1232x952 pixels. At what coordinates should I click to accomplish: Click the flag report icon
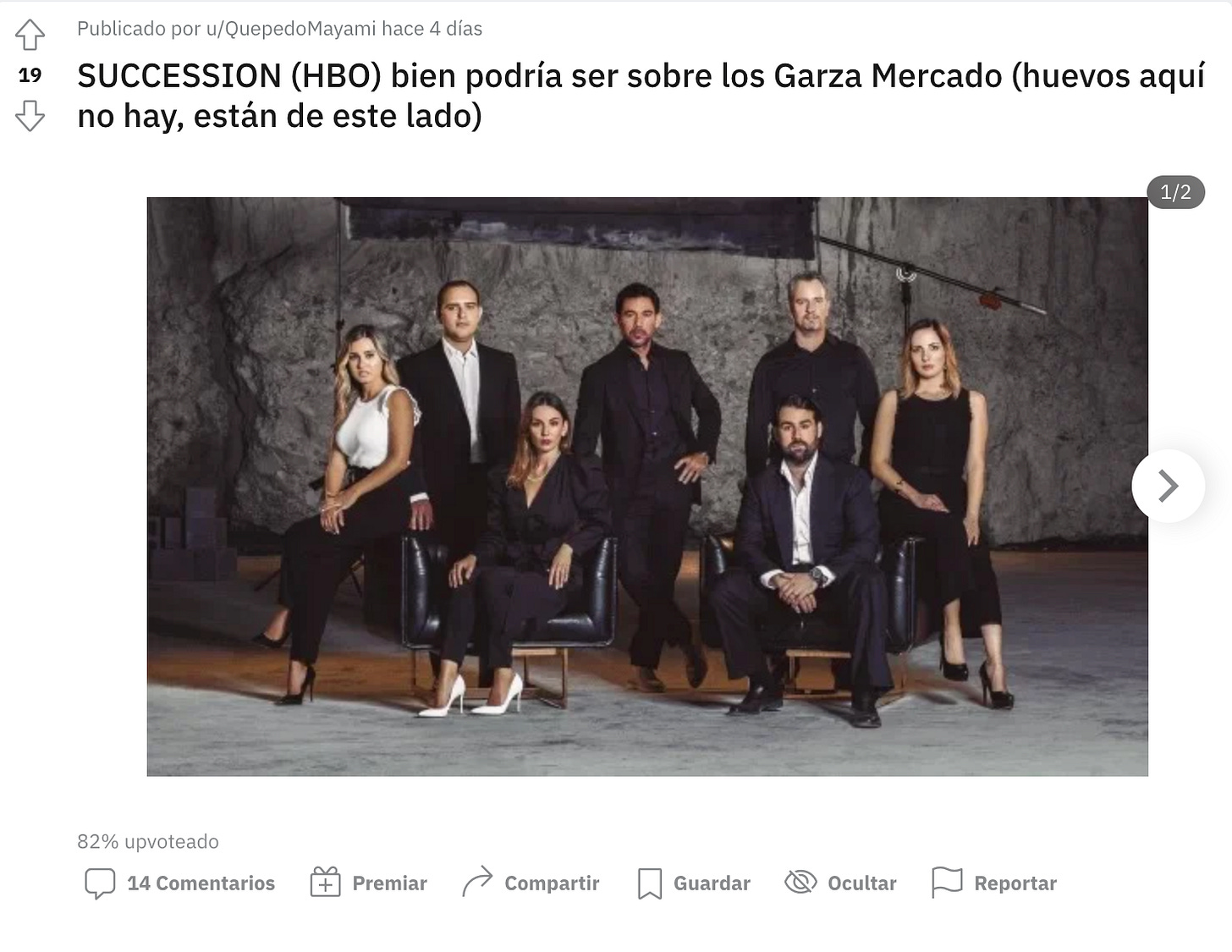pyautogui.click(x=947, y=883)
